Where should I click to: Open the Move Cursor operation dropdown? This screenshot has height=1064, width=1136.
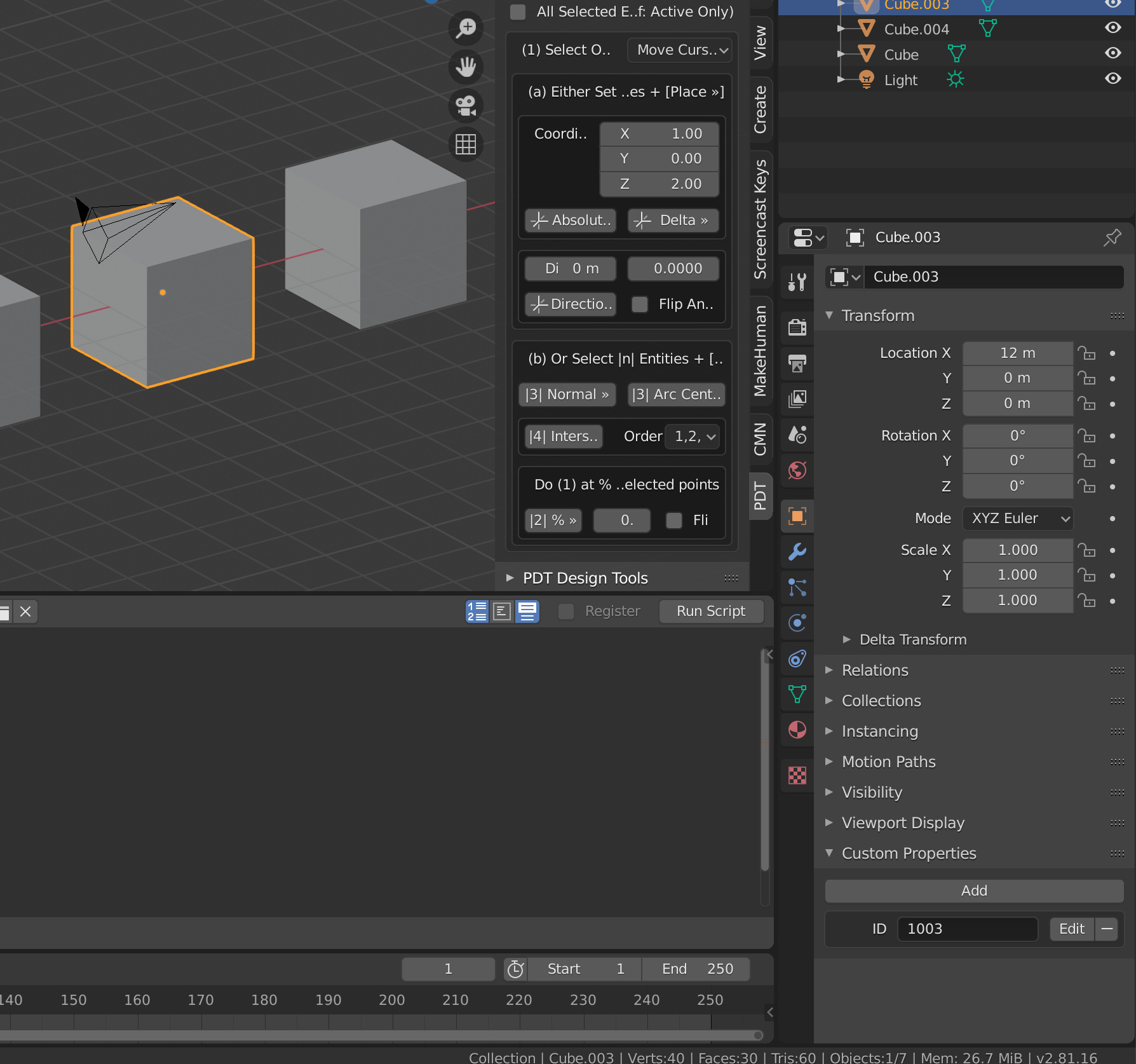pos(680,50)
